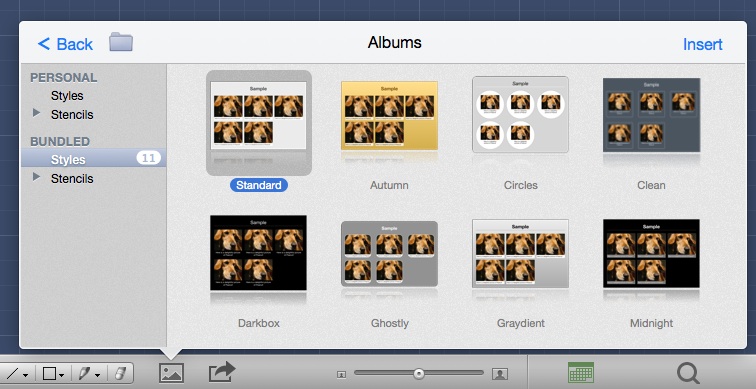The image size is (756, 389).
Task: Click the PERSONAL section header
Action: point(64,78)
